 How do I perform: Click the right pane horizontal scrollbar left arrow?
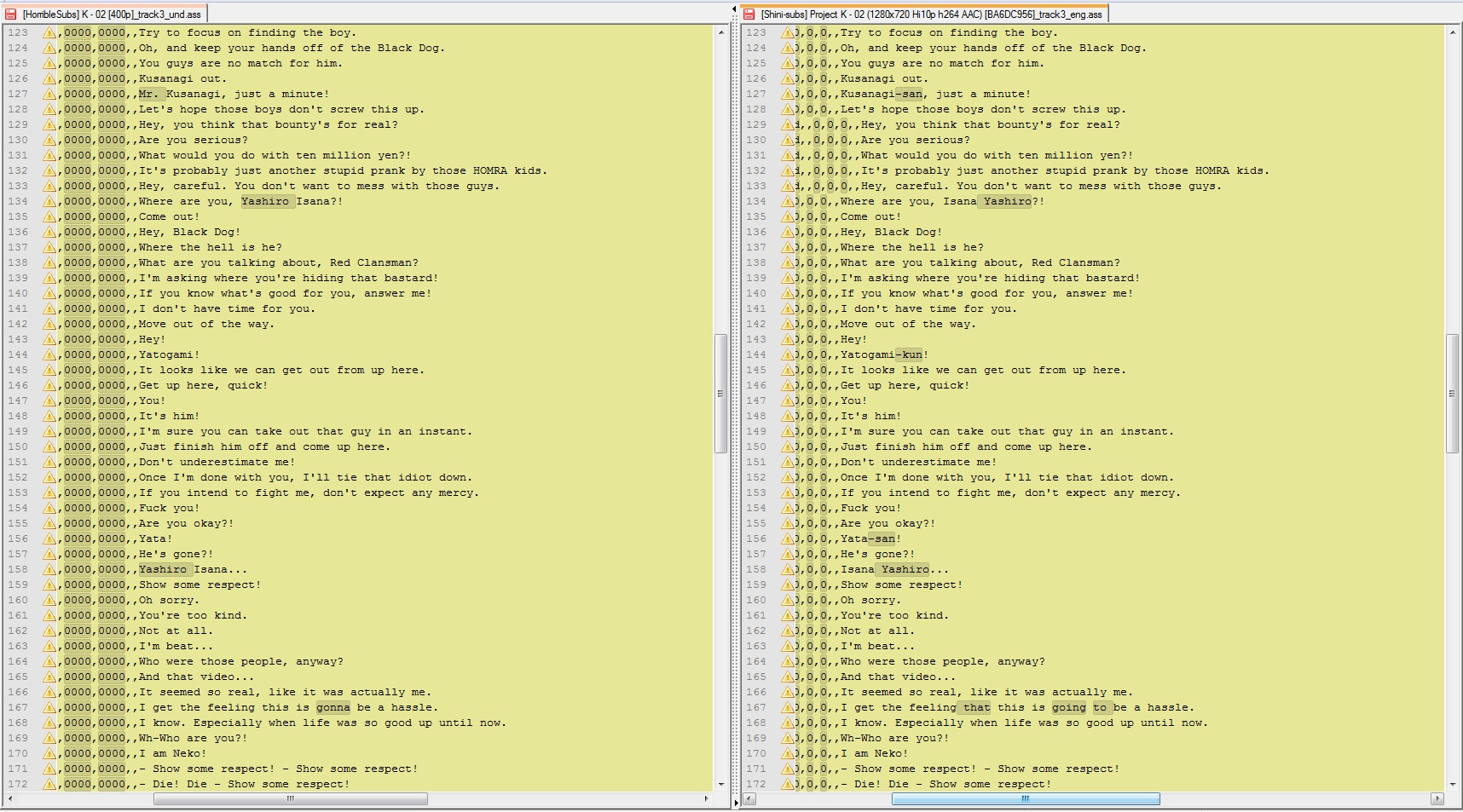click(x=749, y=799)
